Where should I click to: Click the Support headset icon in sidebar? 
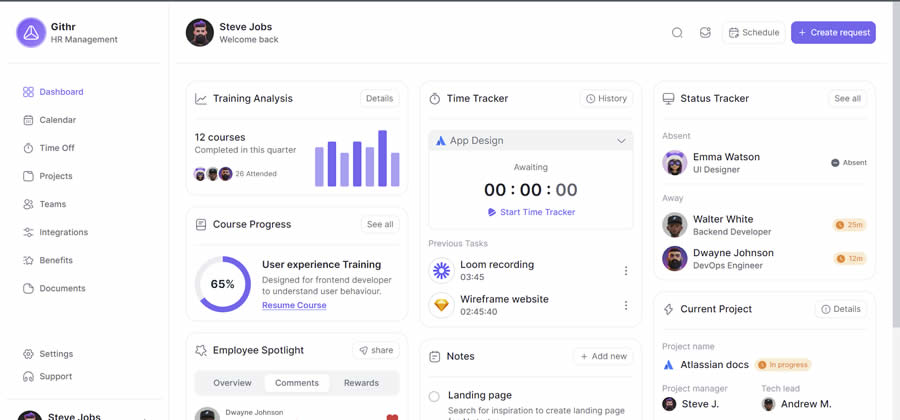[28, 377]
